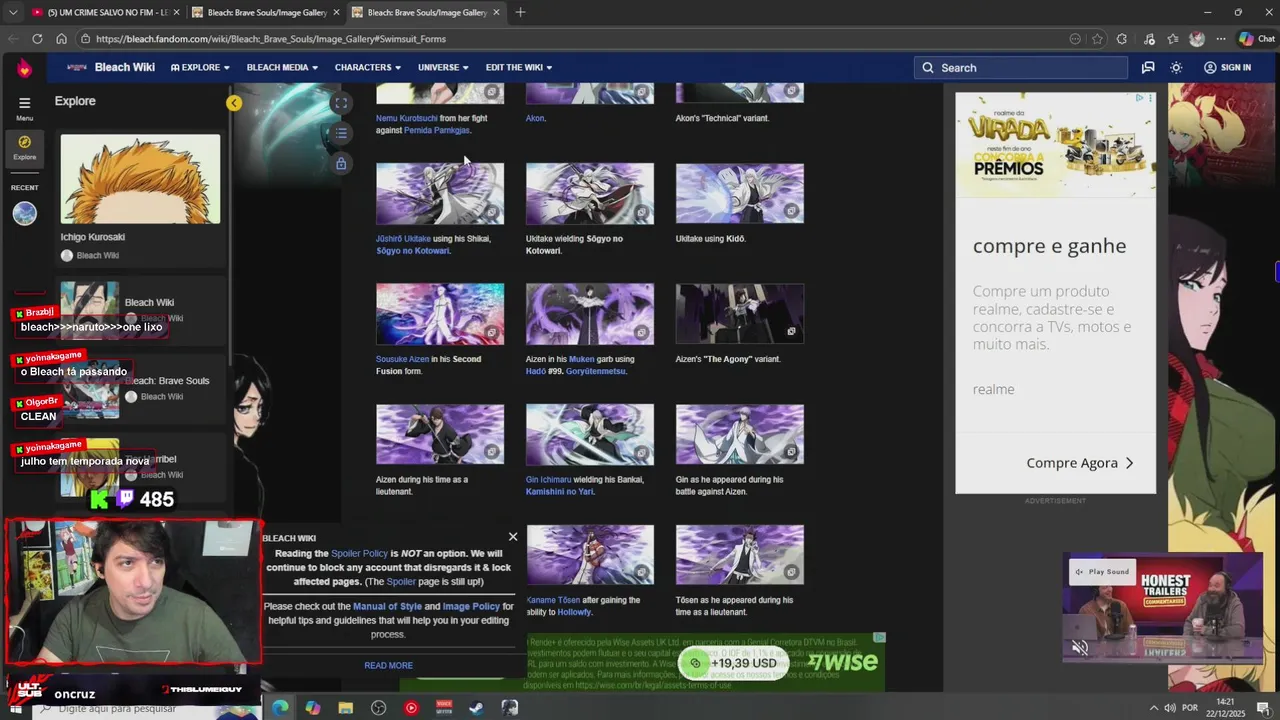Open the Kaname Tōsen link
Viewport: 1280px width, 720px height.
554,600
